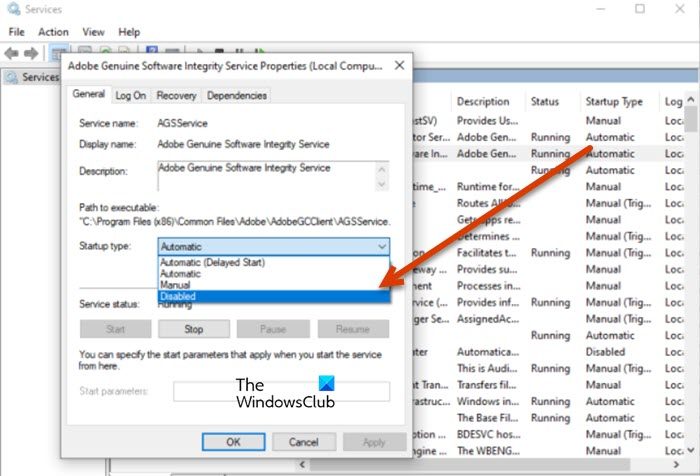
Task: Select the 'The Base Fil...' description cell
Action: pos(488,418)
